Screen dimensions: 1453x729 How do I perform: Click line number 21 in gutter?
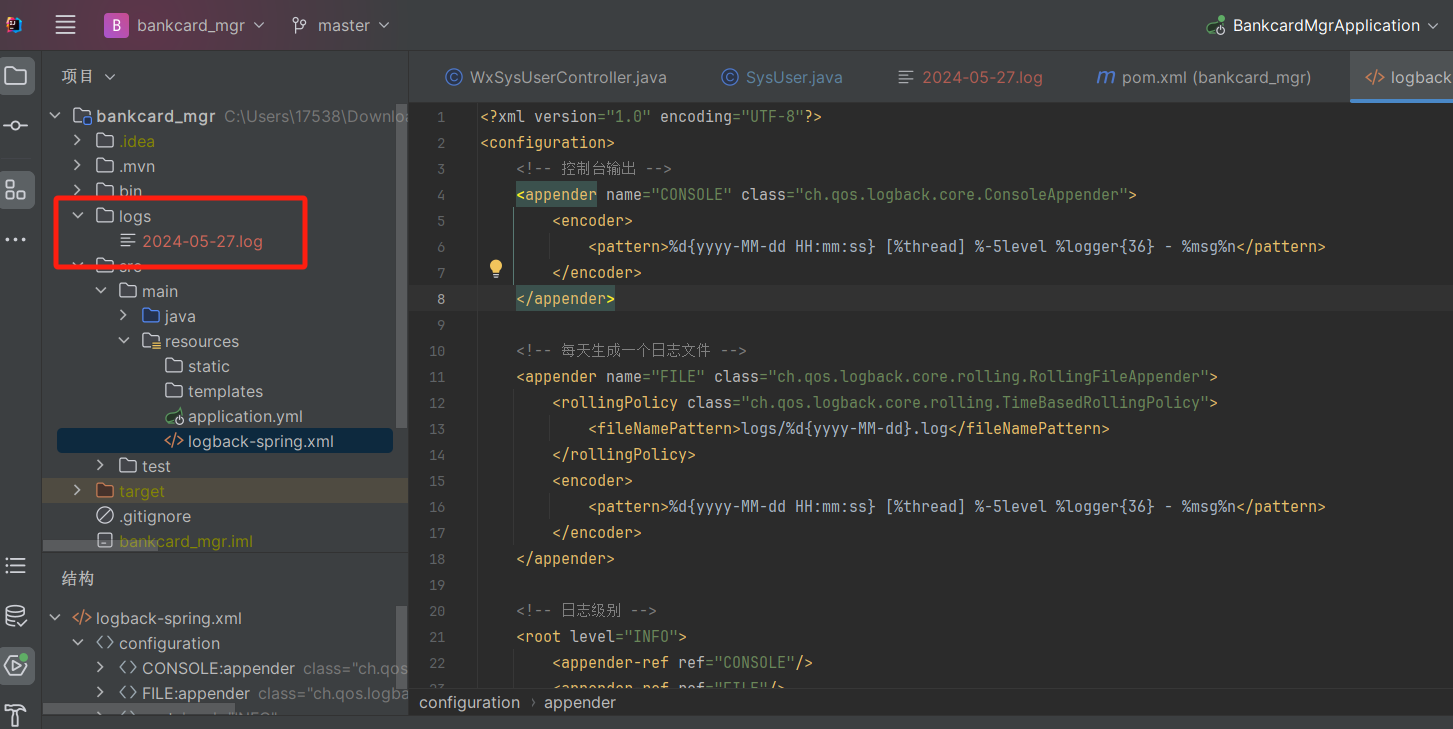coord(436,636)
